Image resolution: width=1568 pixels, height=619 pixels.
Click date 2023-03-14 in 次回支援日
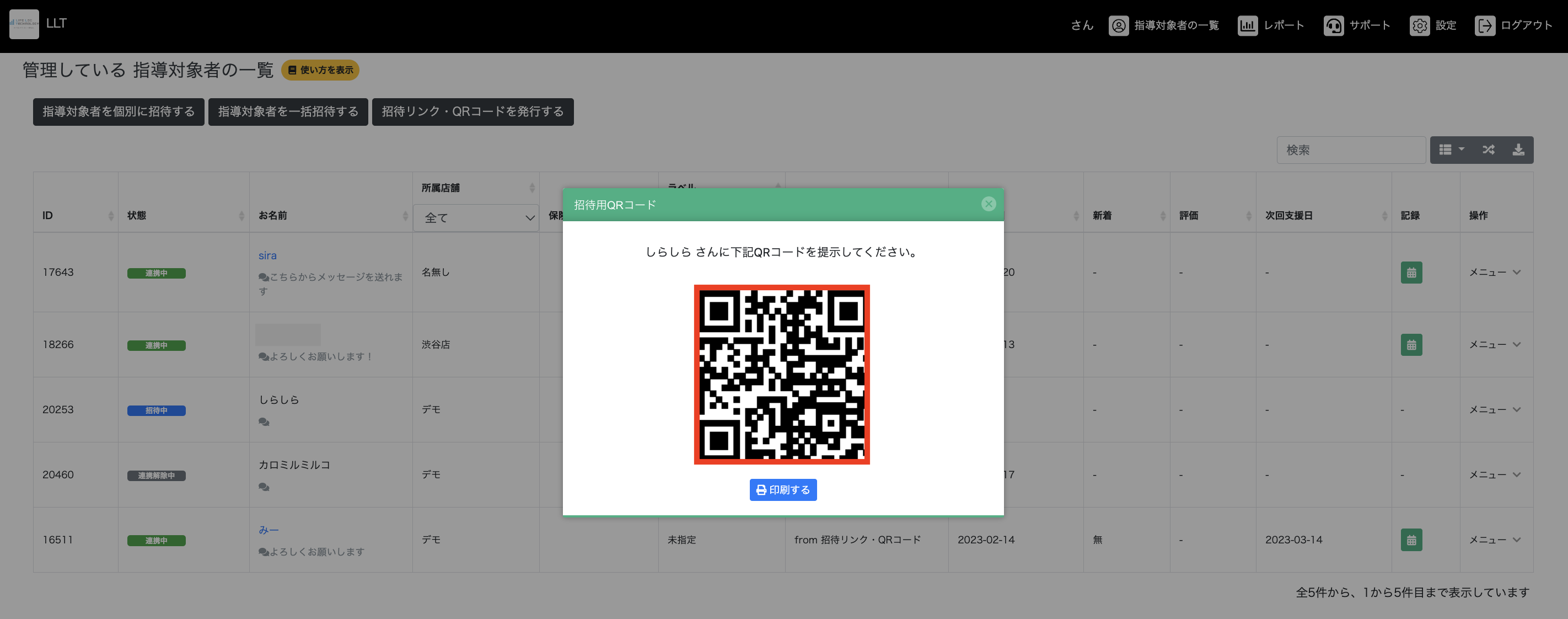pyautogui.click(x=1293, y=540)
